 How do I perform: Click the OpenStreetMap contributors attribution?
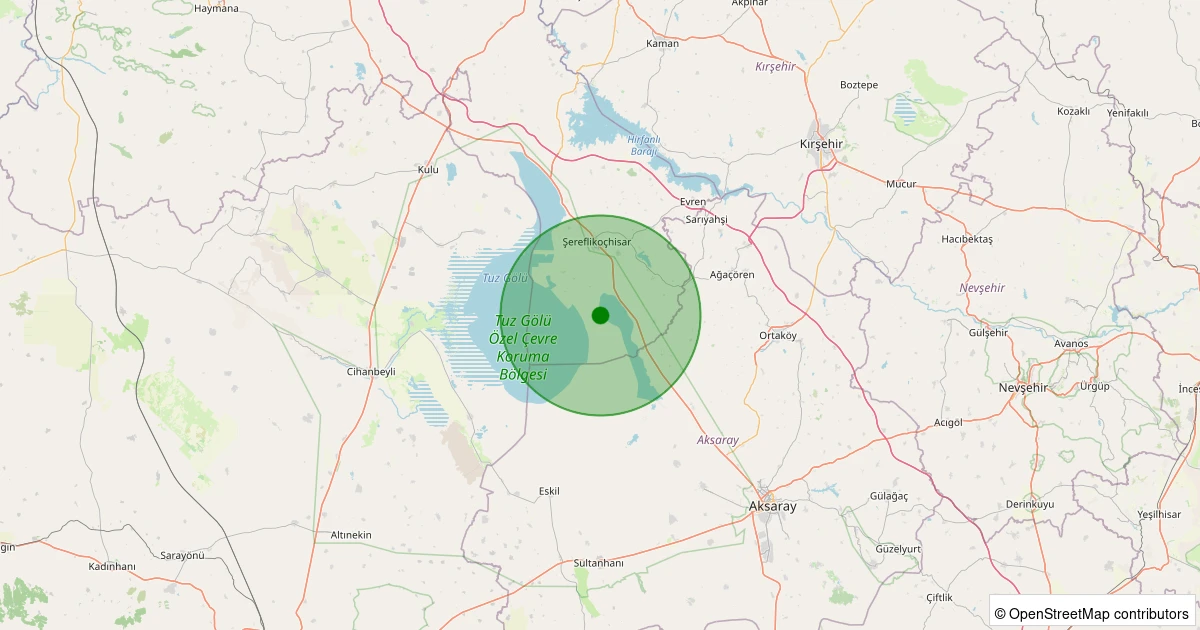point(1093,613)
